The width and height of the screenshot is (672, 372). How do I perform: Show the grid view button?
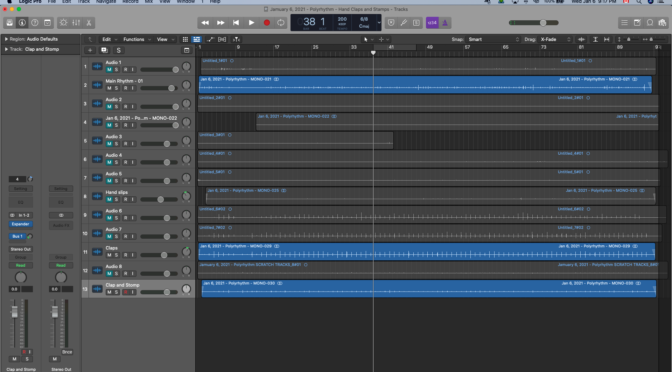coord(185,39)
